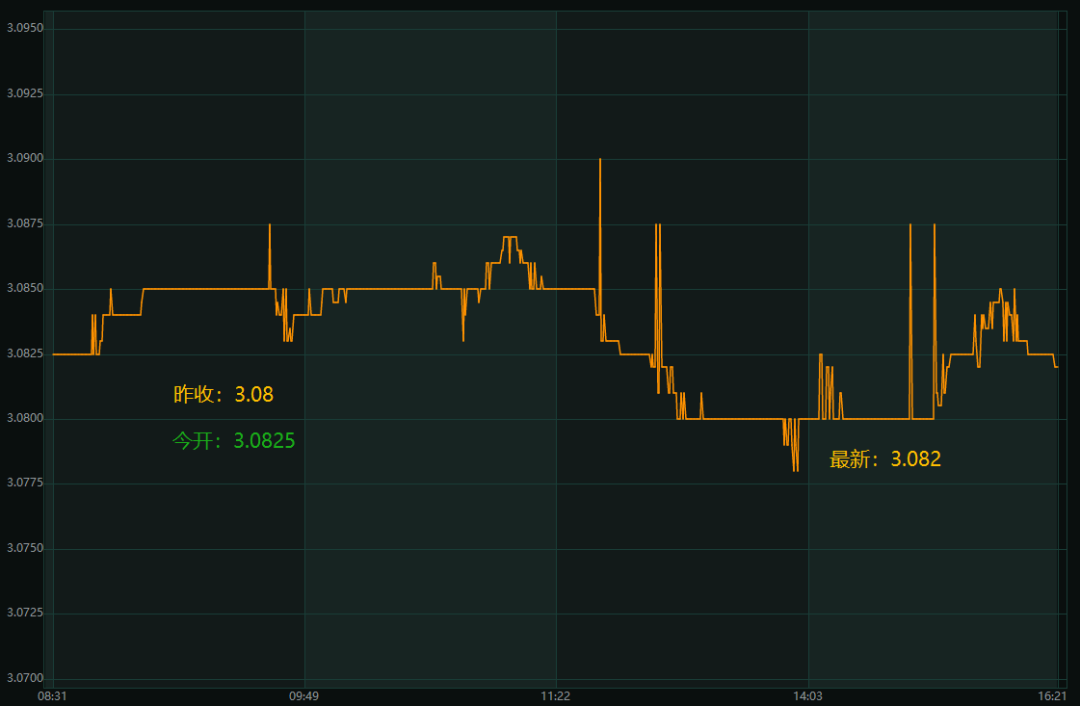Click the green 今开 3.0825 open label
Viewport: 1080px width, 706px height.
click(x=233, y=440)
